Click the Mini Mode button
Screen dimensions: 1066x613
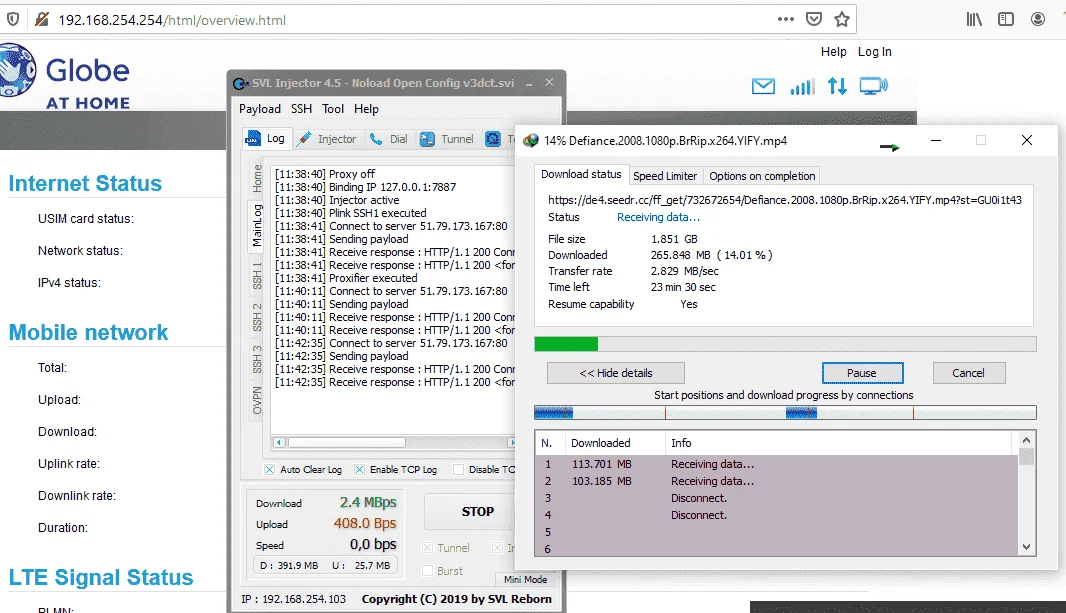coord(525,580)
